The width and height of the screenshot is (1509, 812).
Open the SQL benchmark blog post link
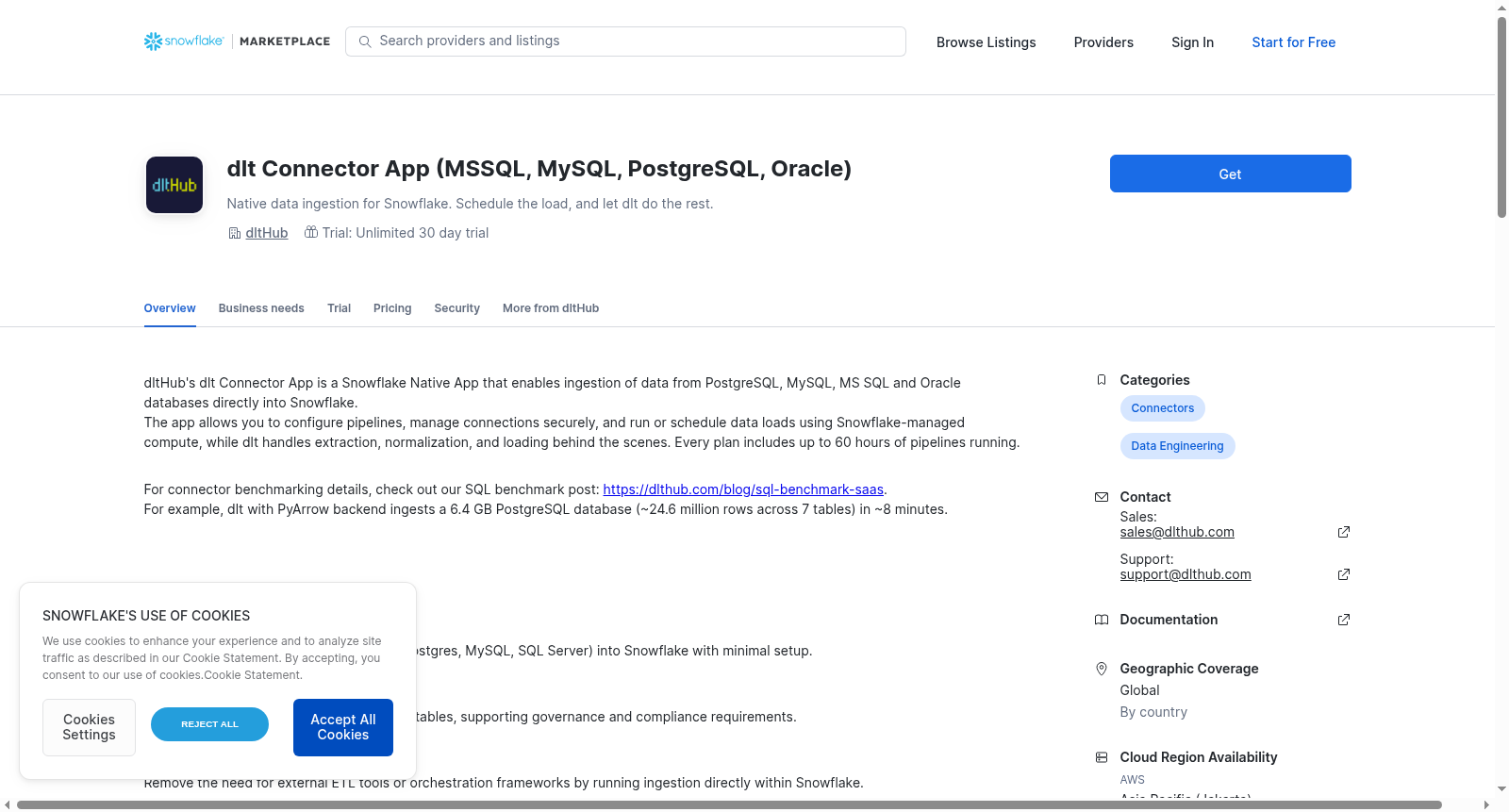coord(743,489)
